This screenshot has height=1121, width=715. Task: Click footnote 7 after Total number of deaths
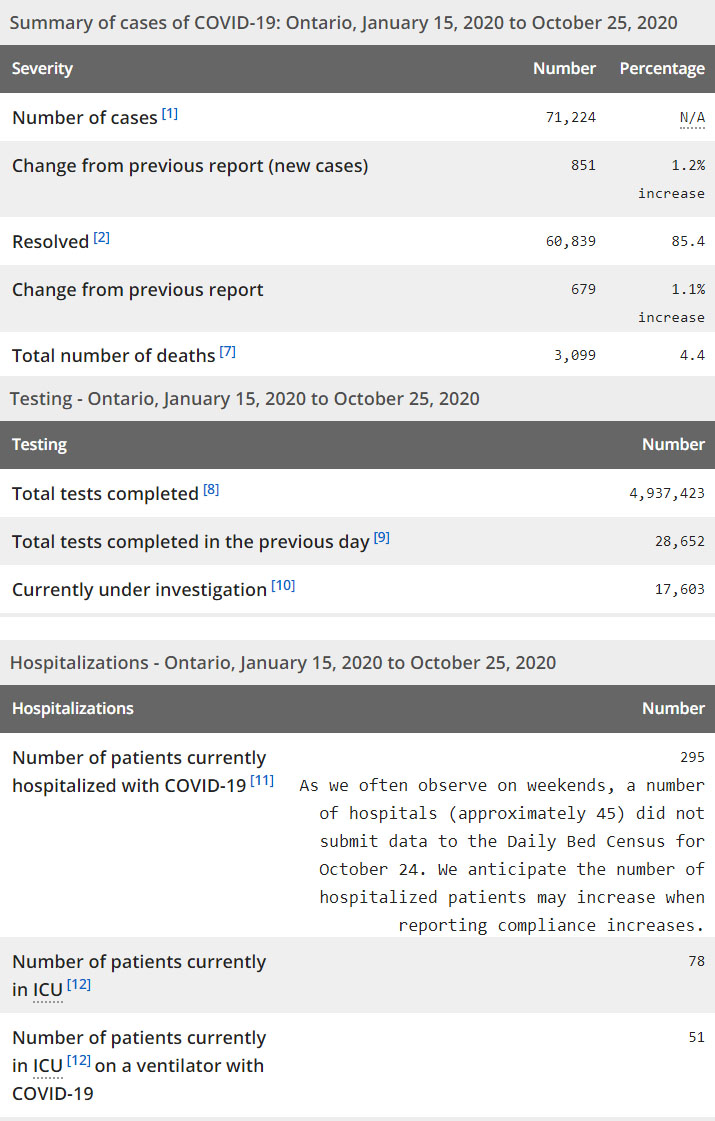click(228, 352)
